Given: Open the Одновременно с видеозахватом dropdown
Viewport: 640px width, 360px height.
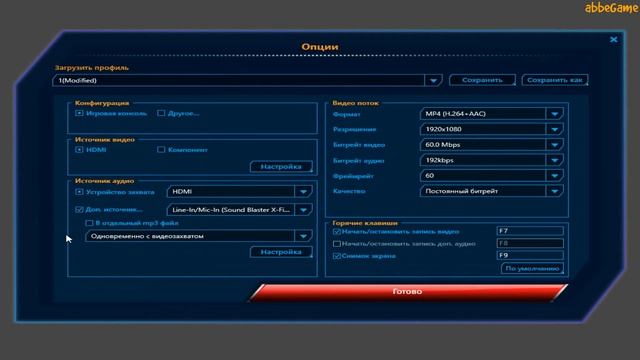Looking at the screenshot, I should 303,236.
